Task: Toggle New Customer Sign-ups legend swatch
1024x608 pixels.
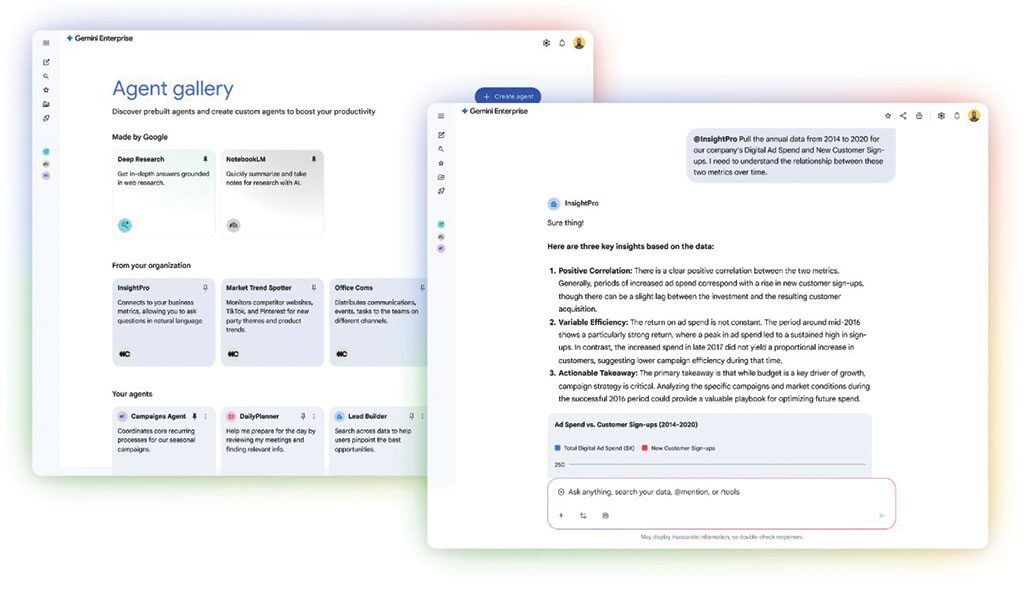Action: (x=645, y=448)
